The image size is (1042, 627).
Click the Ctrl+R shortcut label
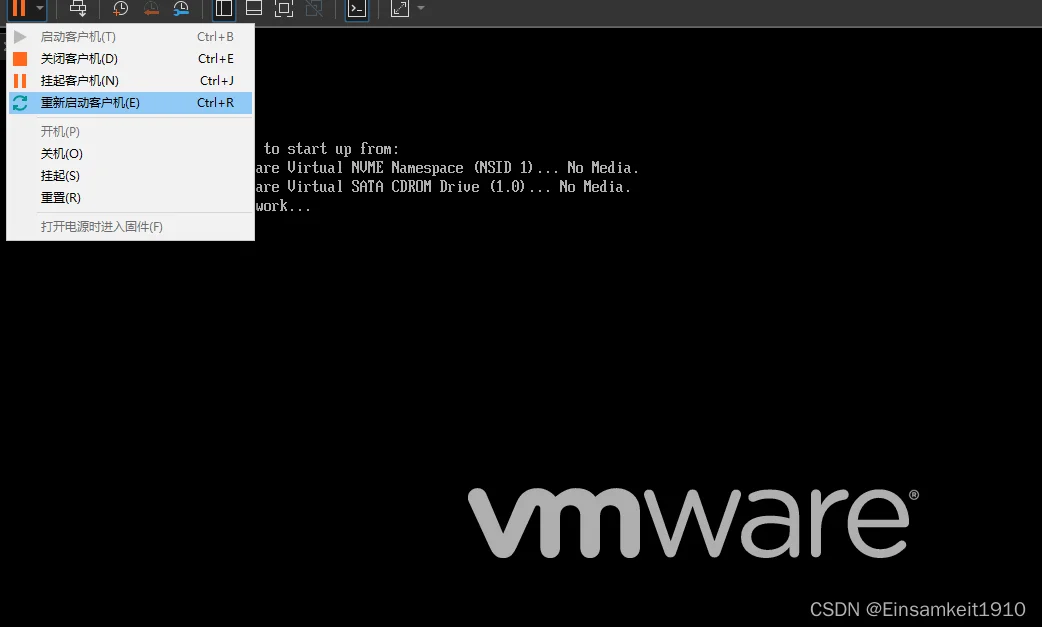(215, 103)
